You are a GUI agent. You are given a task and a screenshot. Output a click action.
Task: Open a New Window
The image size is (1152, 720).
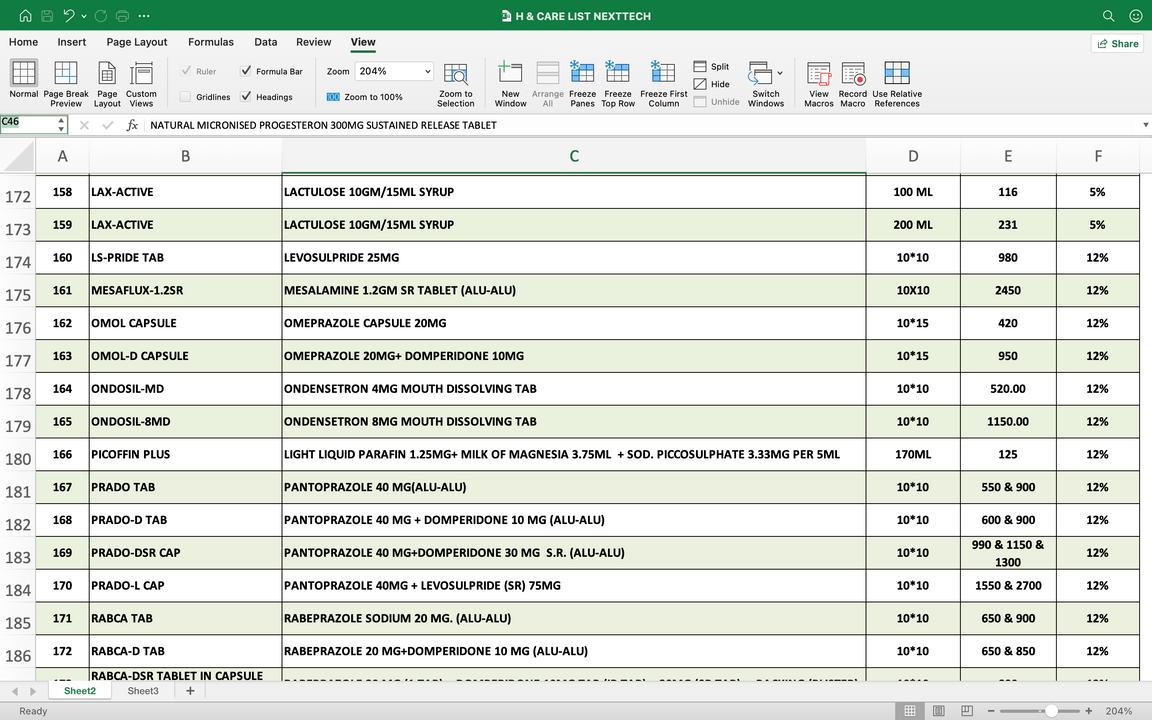pyautogui.click(x=510, y=84)
